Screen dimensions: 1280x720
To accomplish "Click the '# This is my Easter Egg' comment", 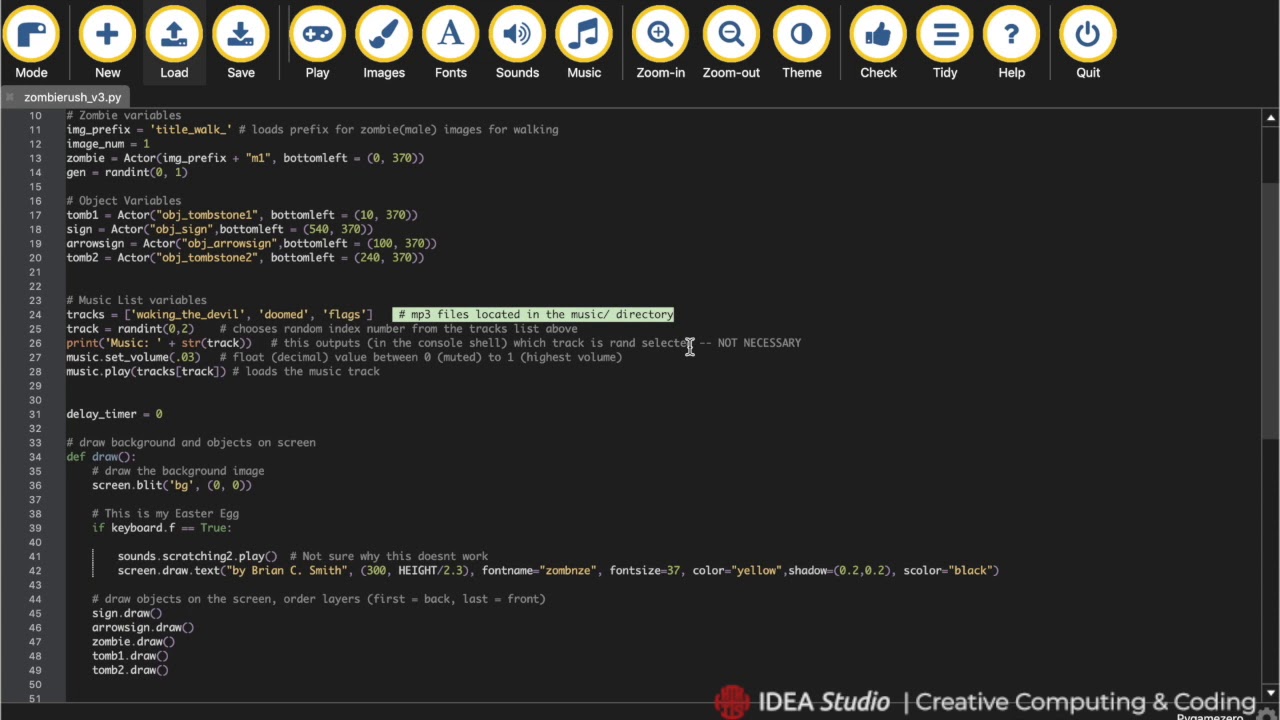I will pyautogui.click(x=165, y=513).
